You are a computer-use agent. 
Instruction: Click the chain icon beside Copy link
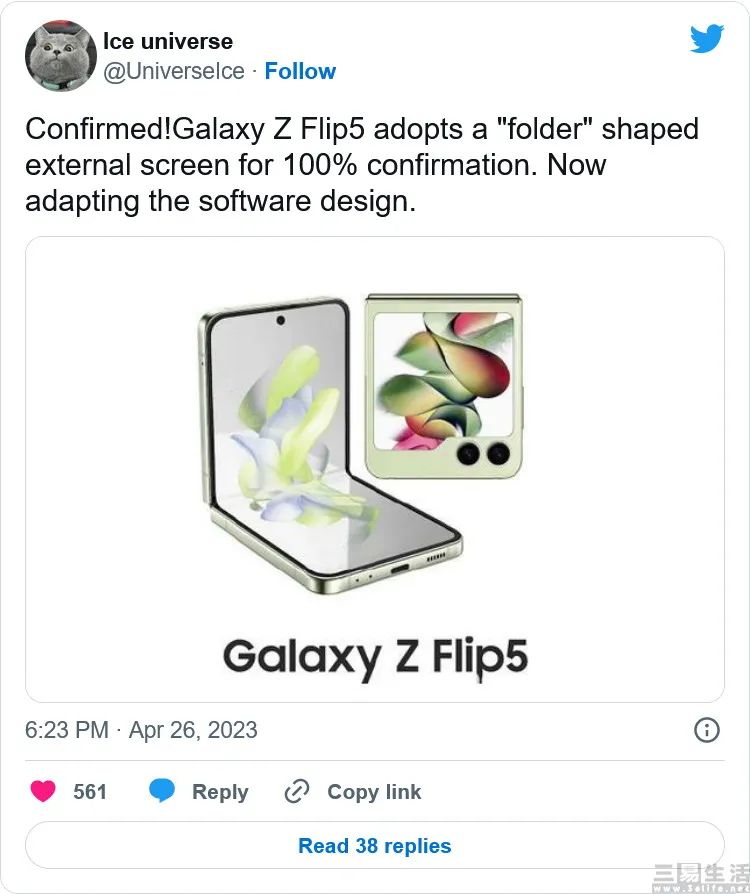(297, 792)
